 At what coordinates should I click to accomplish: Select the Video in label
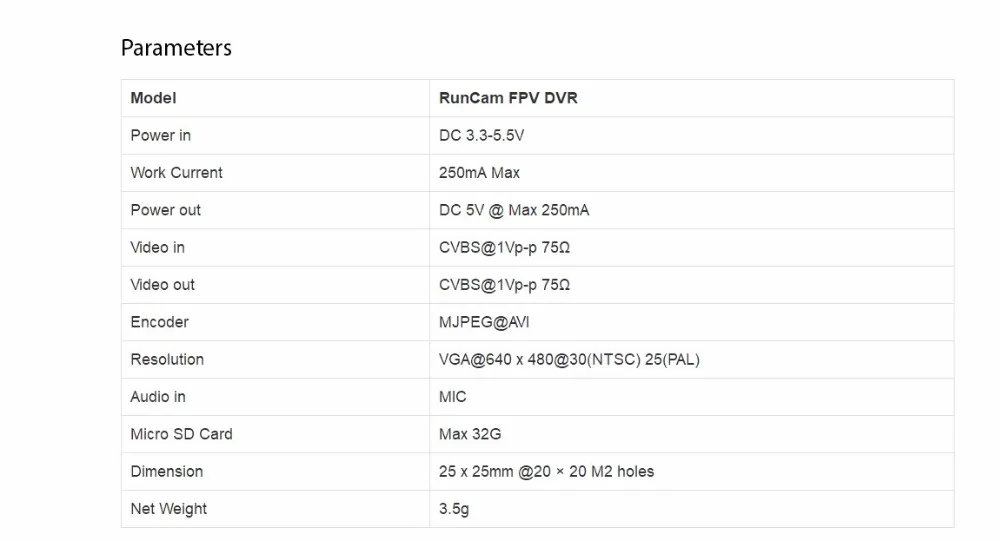pyautogui.click(x=158, y=248)
